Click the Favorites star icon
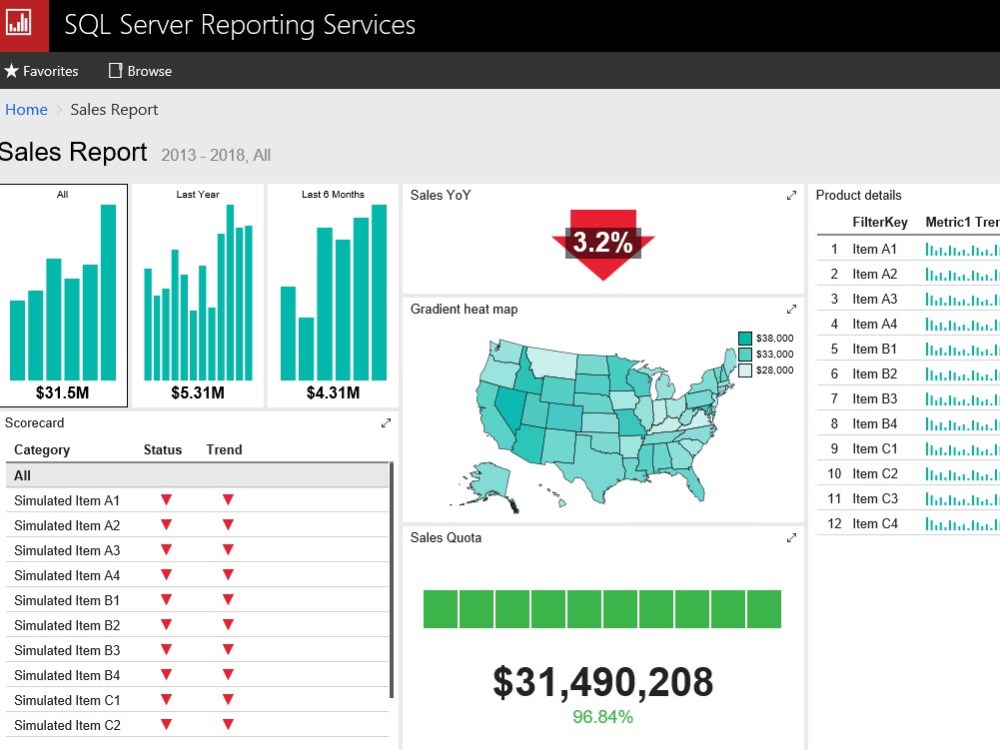1000x750 pixels. [x=14, y=70]
